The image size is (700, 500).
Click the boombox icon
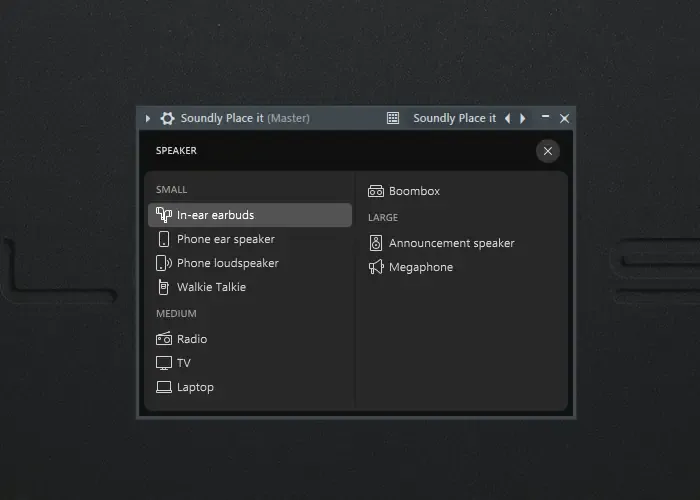376,191
